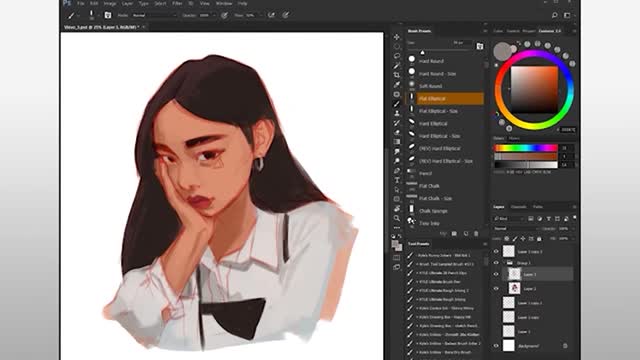Filter layers by pixel layer icon
The width and height of the screenshot is (640, 360).
(531, 219)
